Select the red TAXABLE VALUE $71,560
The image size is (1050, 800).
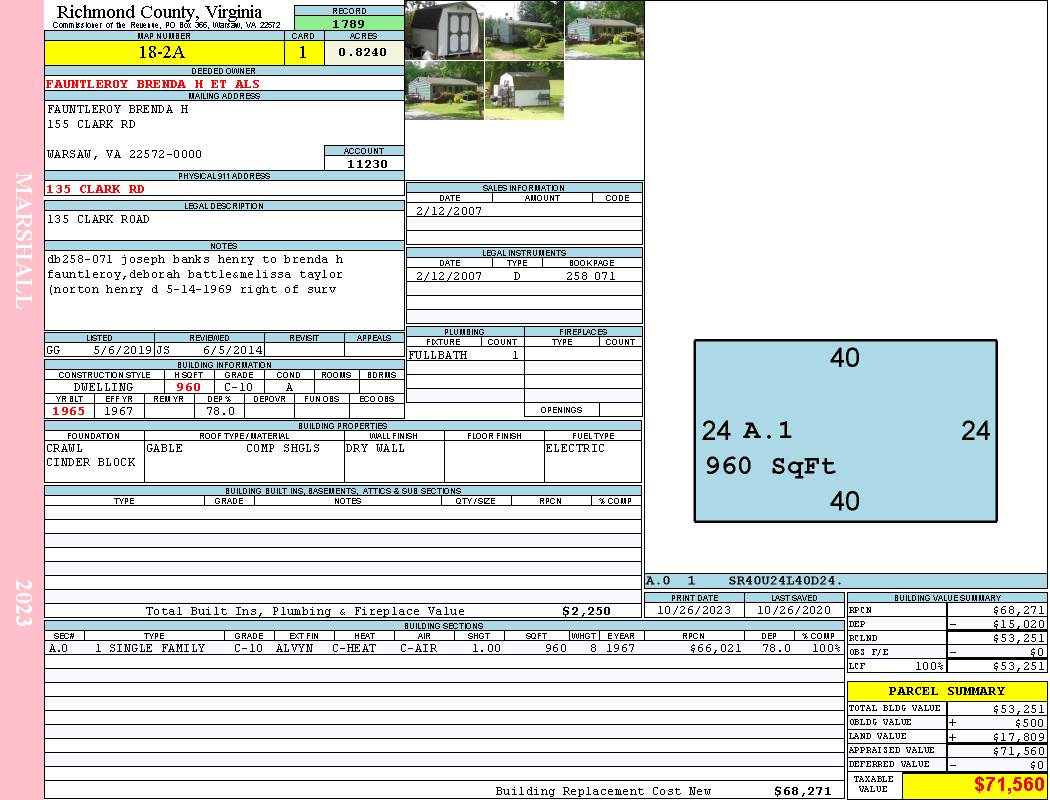click(1008, 785)
